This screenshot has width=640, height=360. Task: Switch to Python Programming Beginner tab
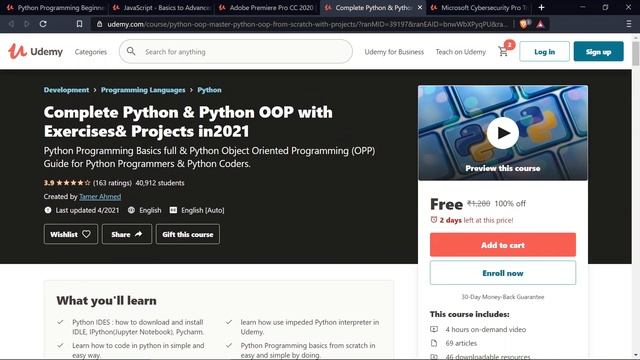[x=55, y=7]
